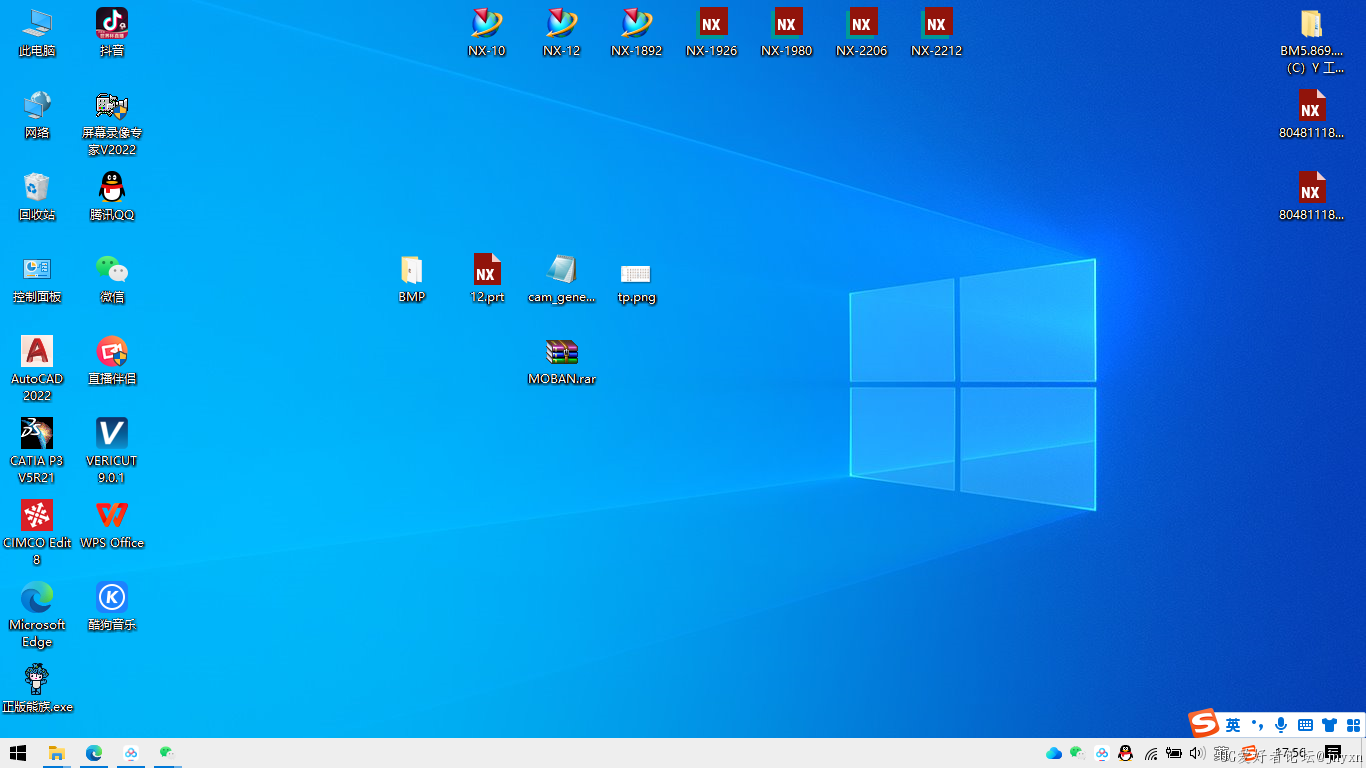Screen dimensions: 1366x768
Task: Open the 此电脑 desktop icon
Action: click(x=37, y=33)
